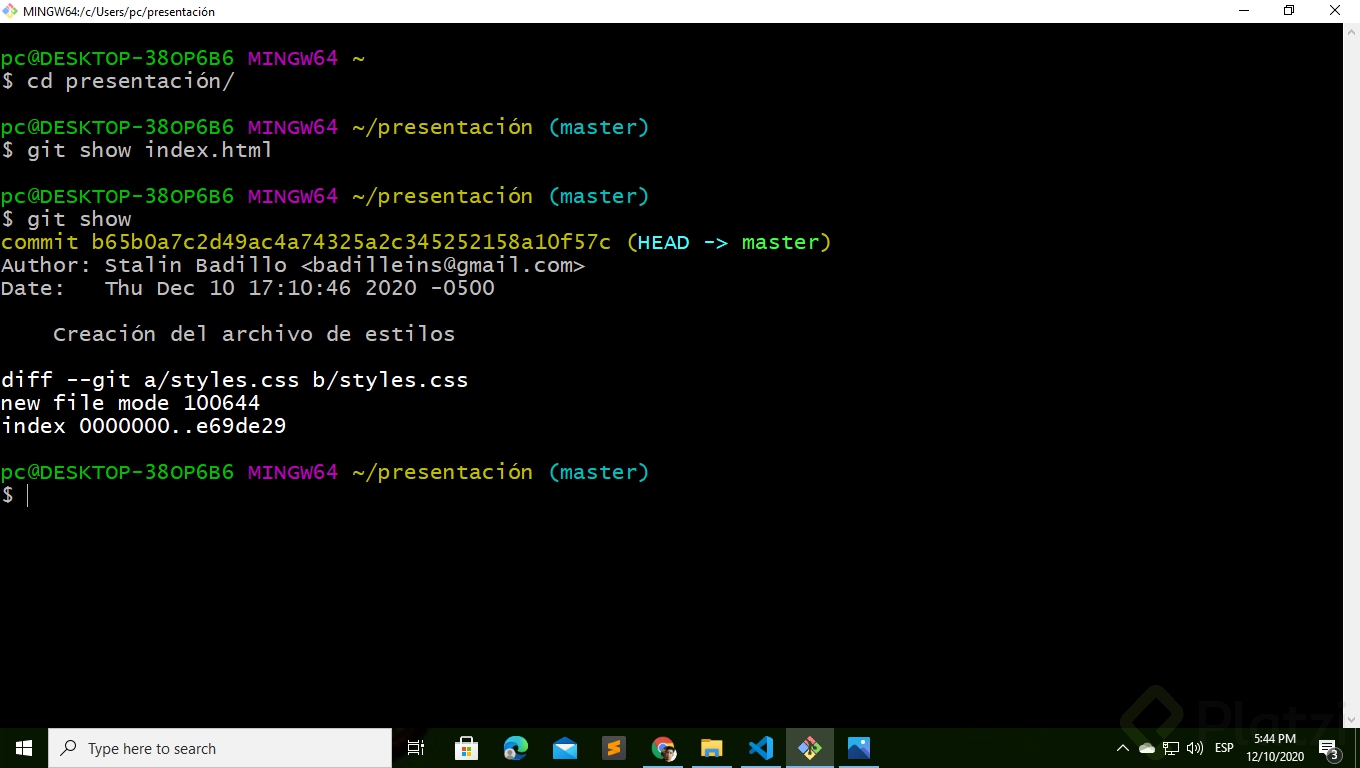The height and width of the screenshot is (768, 1360).
Task: Open the Mail app on the taskbar
Action: (564, 748)
